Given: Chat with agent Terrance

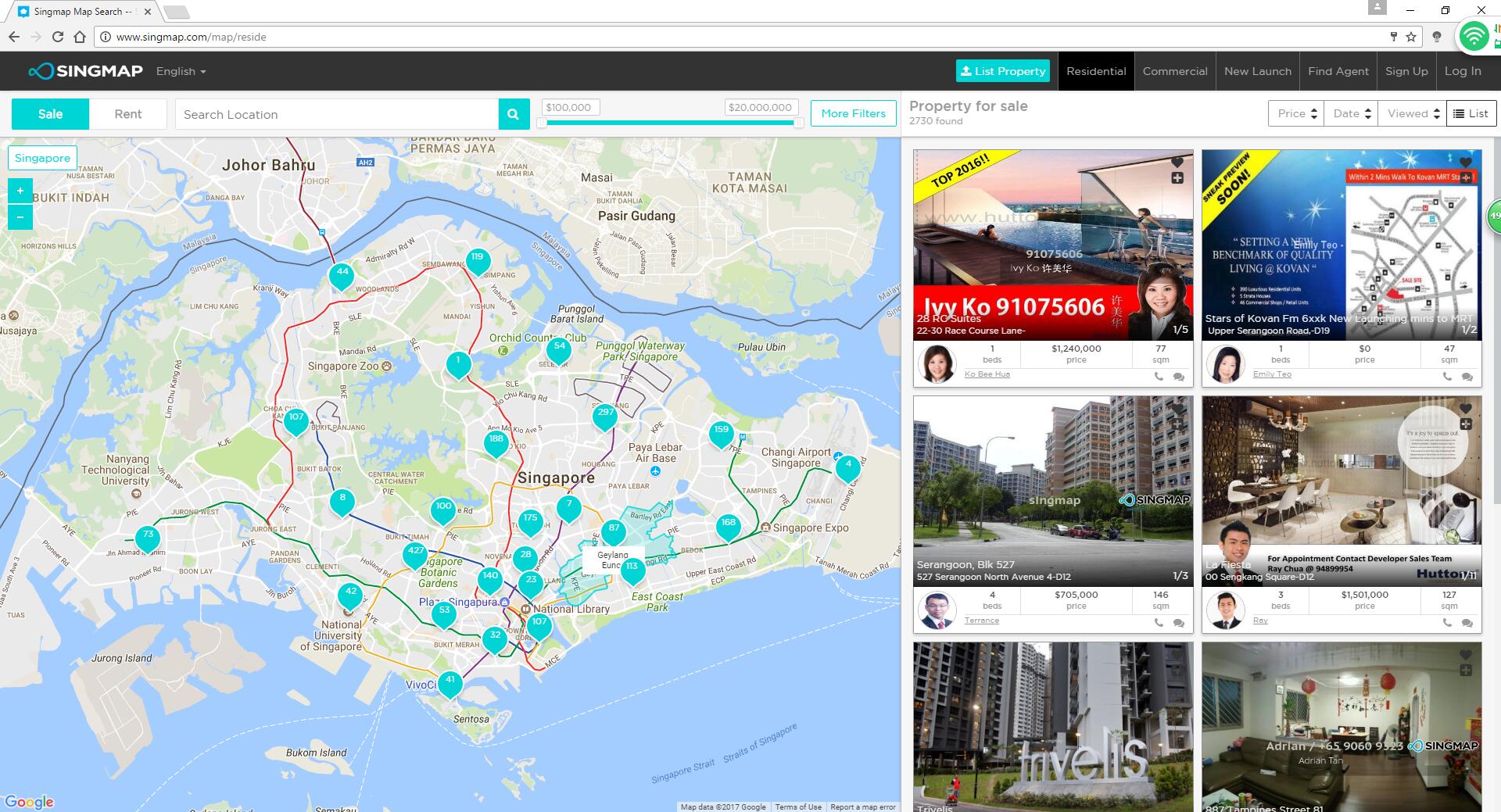Looking at the screenshot, I should pos(1178,623).
